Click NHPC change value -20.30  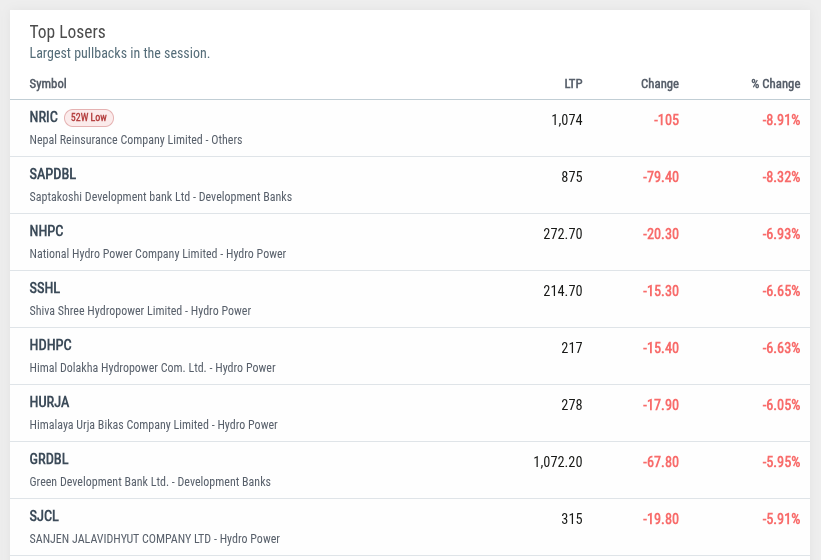click(661, 234)
